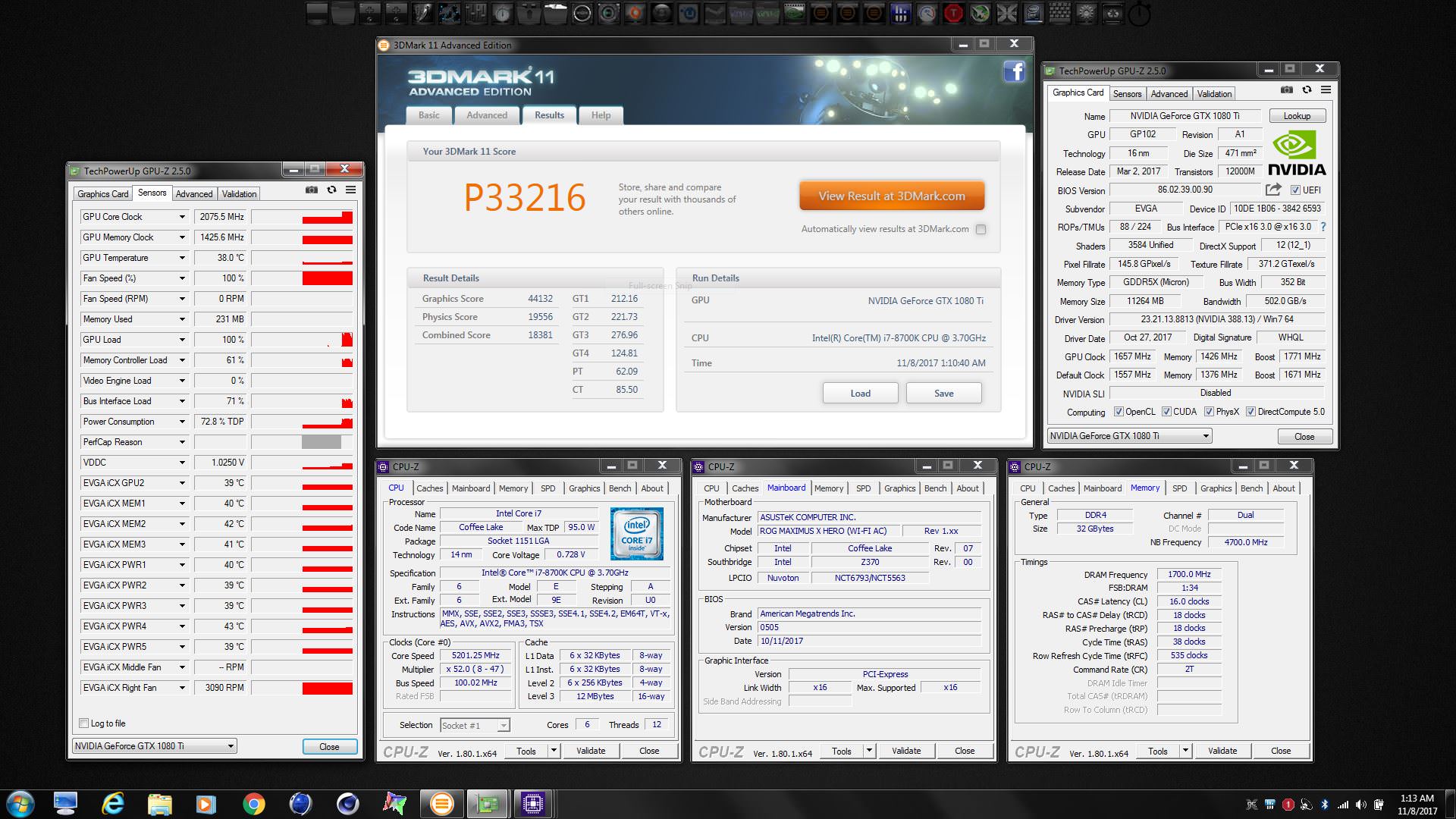Click the Facebook icon in 3DMark
Image resolution: width=1456 pixels, height=819 pixels.
coord(1014,71)
